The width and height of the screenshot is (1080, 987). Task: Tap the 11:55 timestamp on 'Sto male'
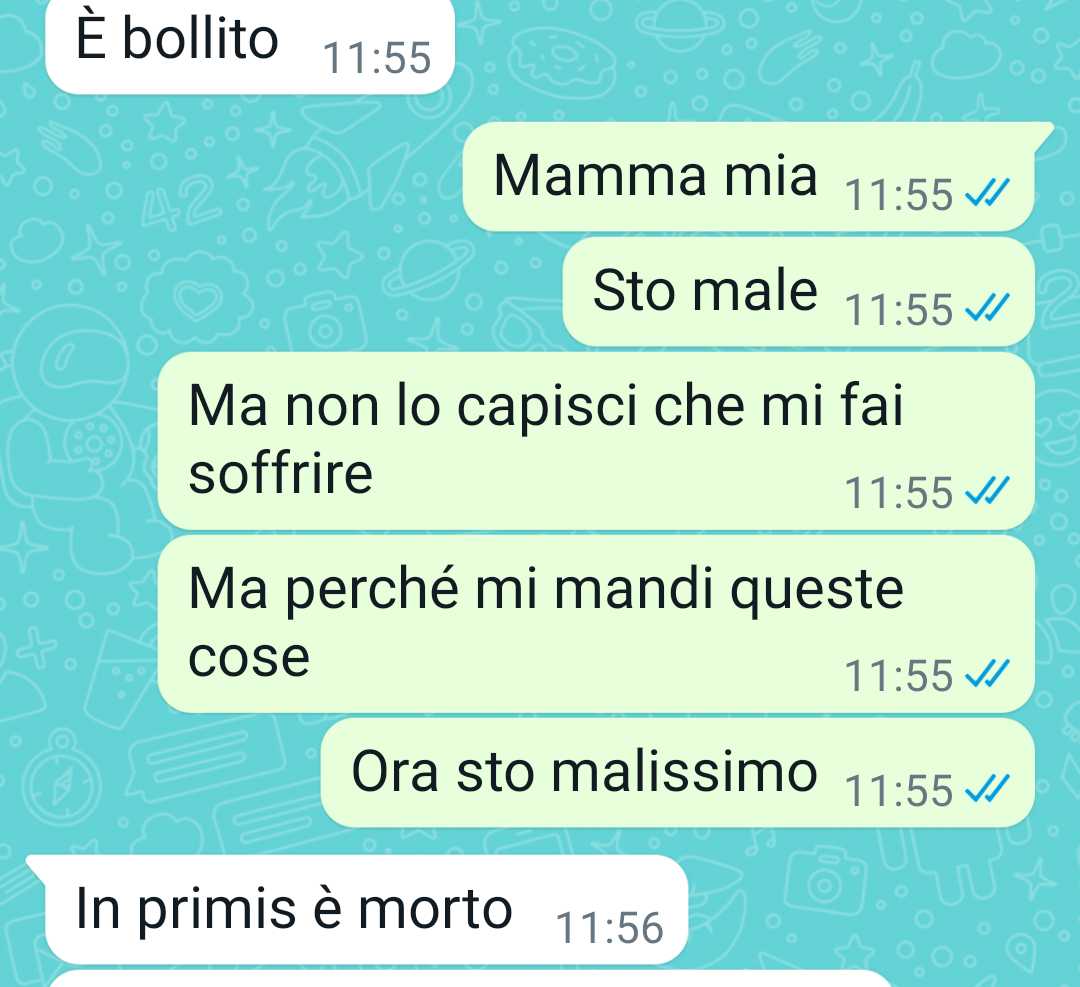(899, 310)
